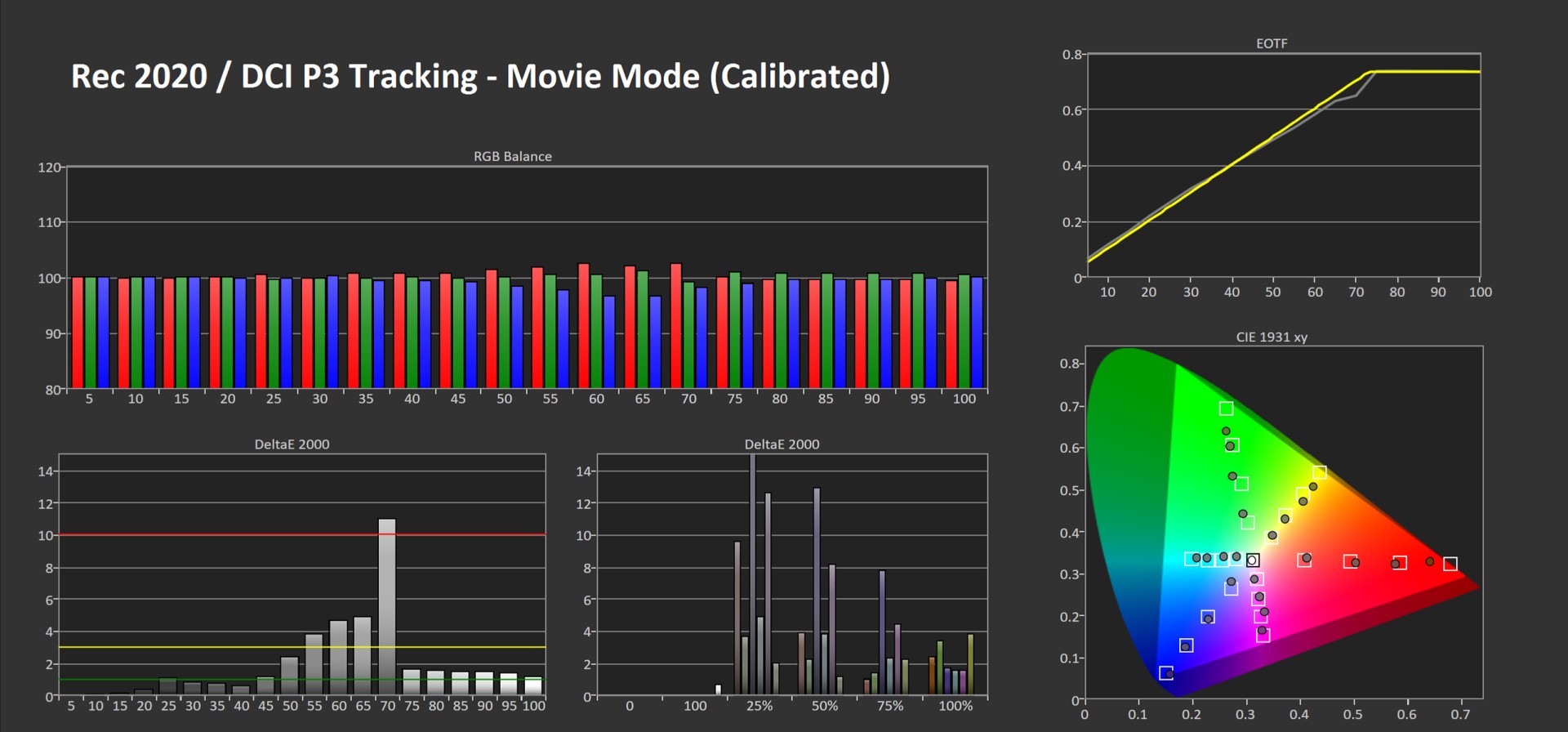The width and height of the screenshot is (1568, 732).
Task: Click the tallest bar in the 25% saturation group
Action: point(752,572)
